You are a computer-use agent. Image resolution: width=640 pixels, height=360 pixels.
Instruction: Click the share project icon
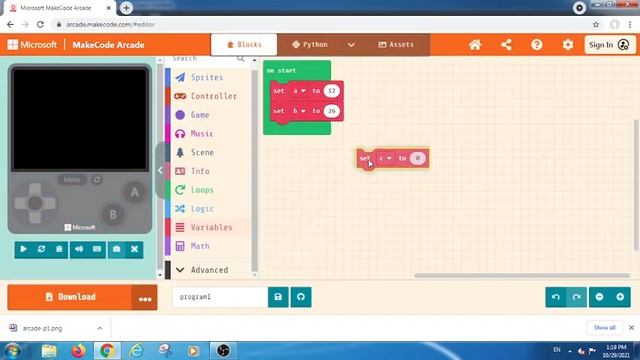coord(506,44)
